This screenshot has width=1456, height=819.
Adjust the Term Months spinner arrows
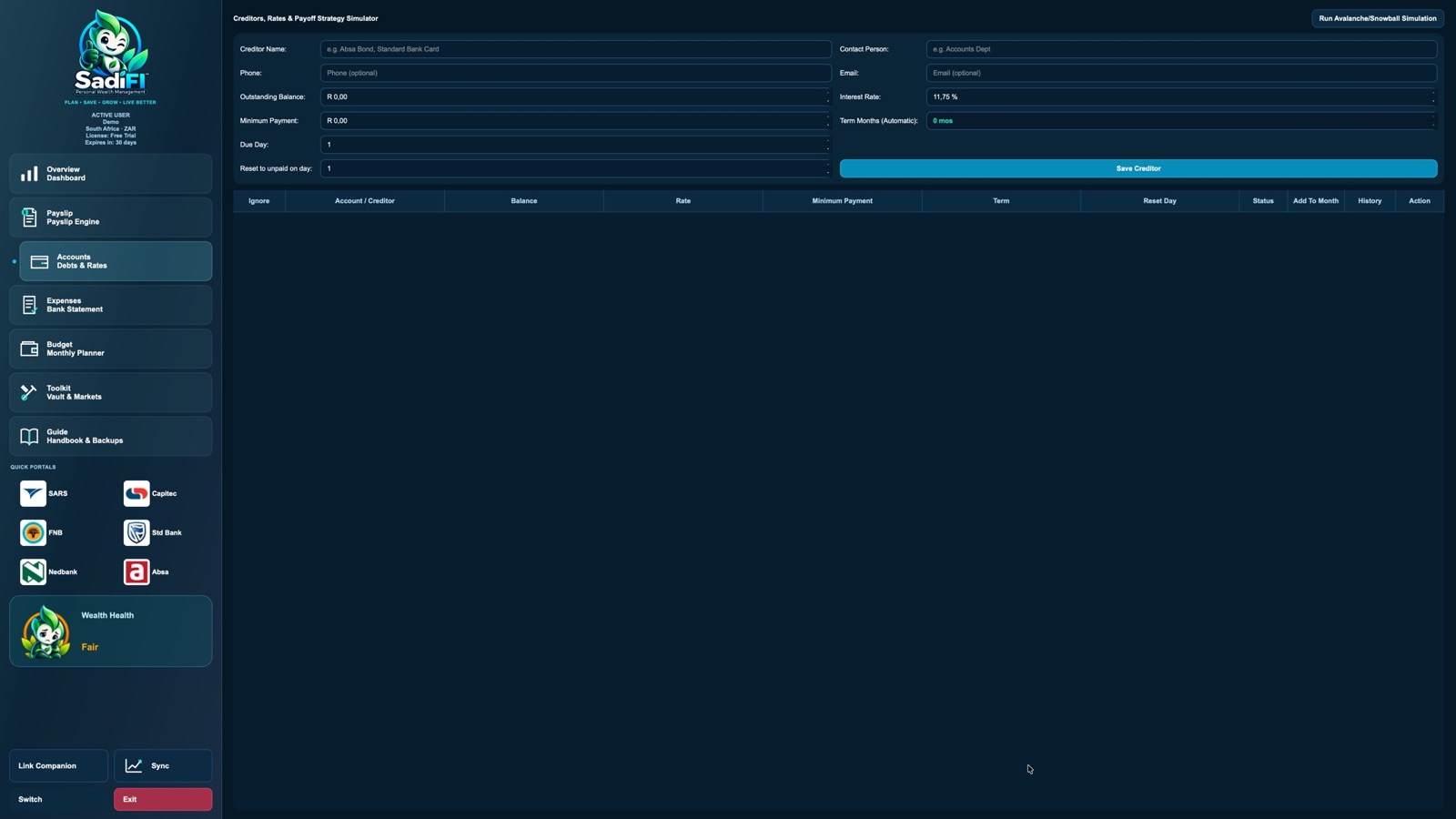tap(1433, 120)
